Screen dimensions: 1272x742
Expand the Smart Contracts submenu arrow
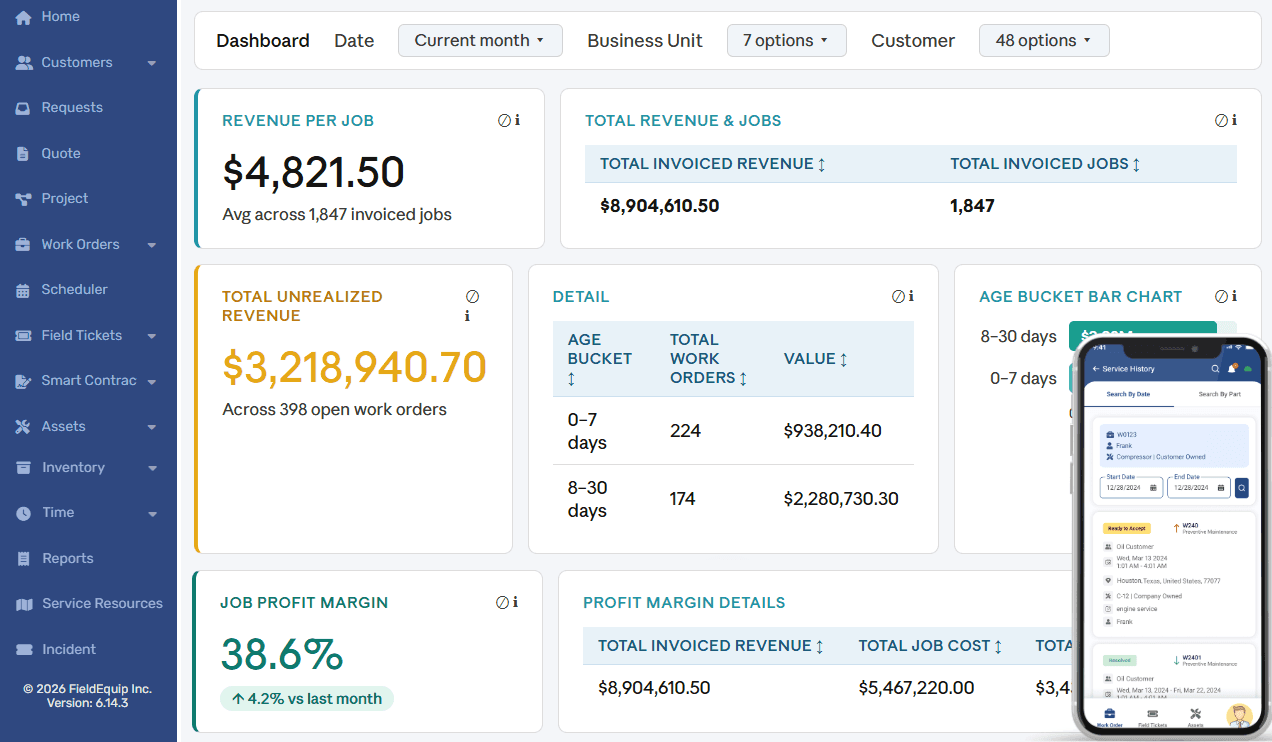pos(152,382)
